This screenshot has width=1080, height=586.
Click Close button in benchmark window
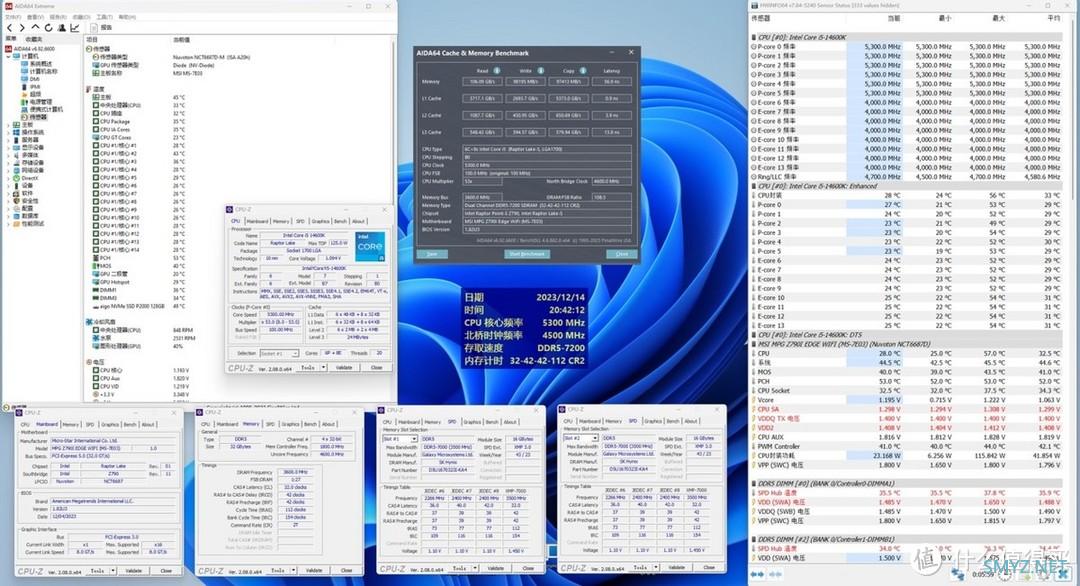622,254
